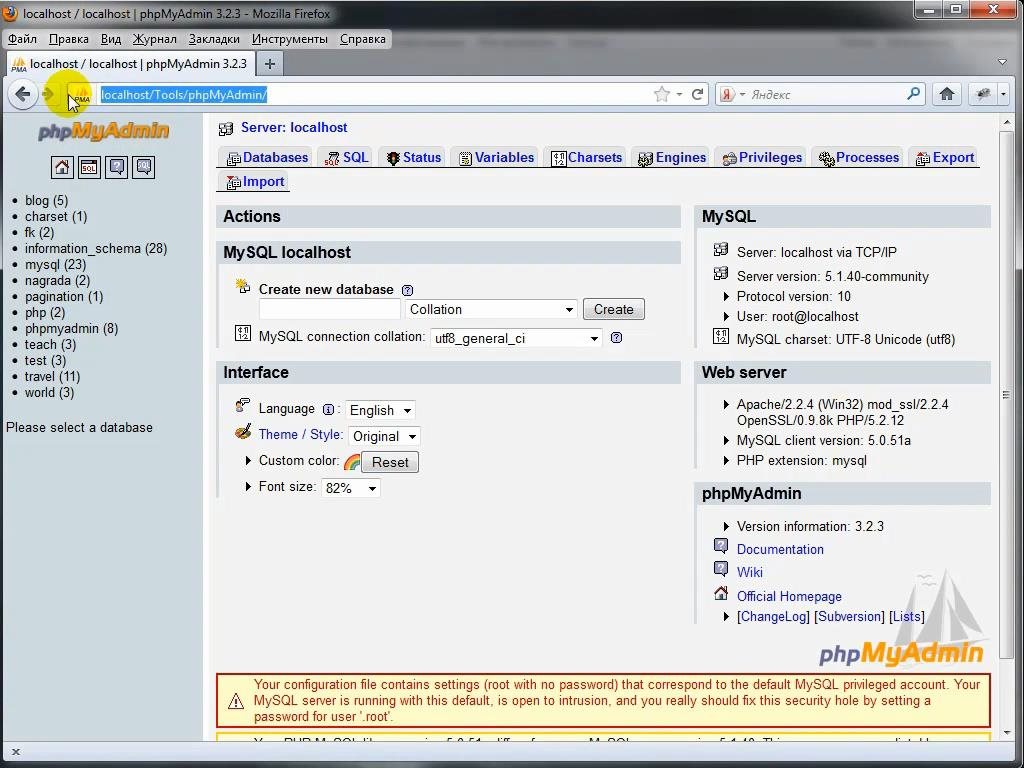Open the Закладки menu
Image resolution: width=1024 pixels, height=768 pixels.
(214, 39)
